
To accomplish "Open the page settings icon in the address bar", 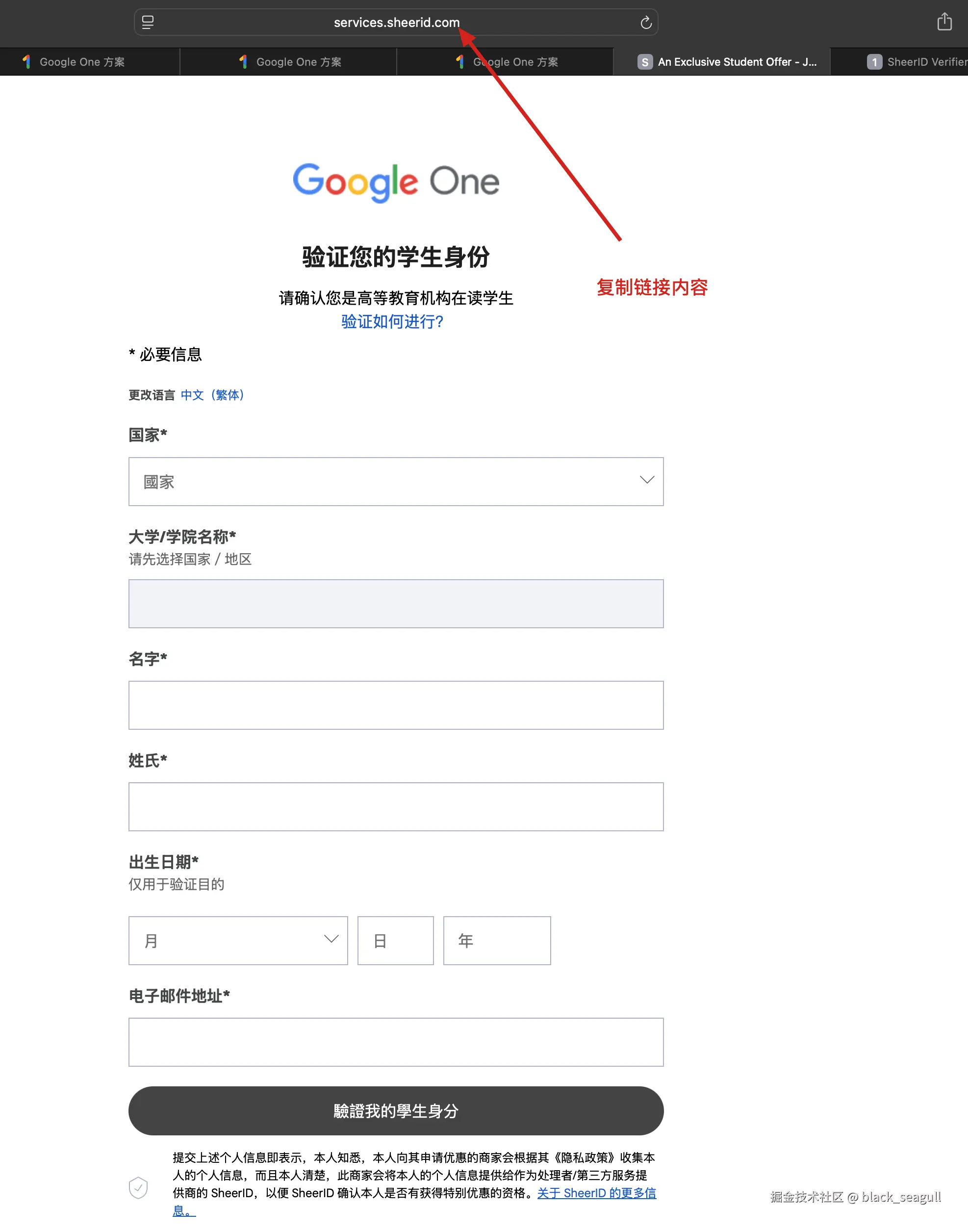I will (148, 22).
